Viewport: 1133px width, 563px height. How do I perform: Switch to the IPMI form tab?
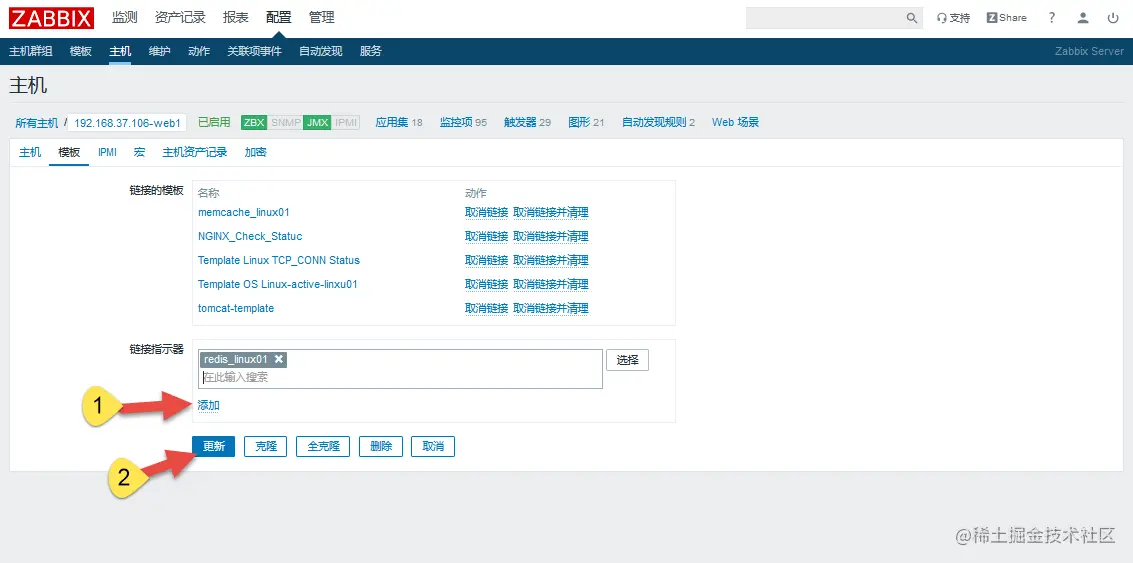point(107,152)
